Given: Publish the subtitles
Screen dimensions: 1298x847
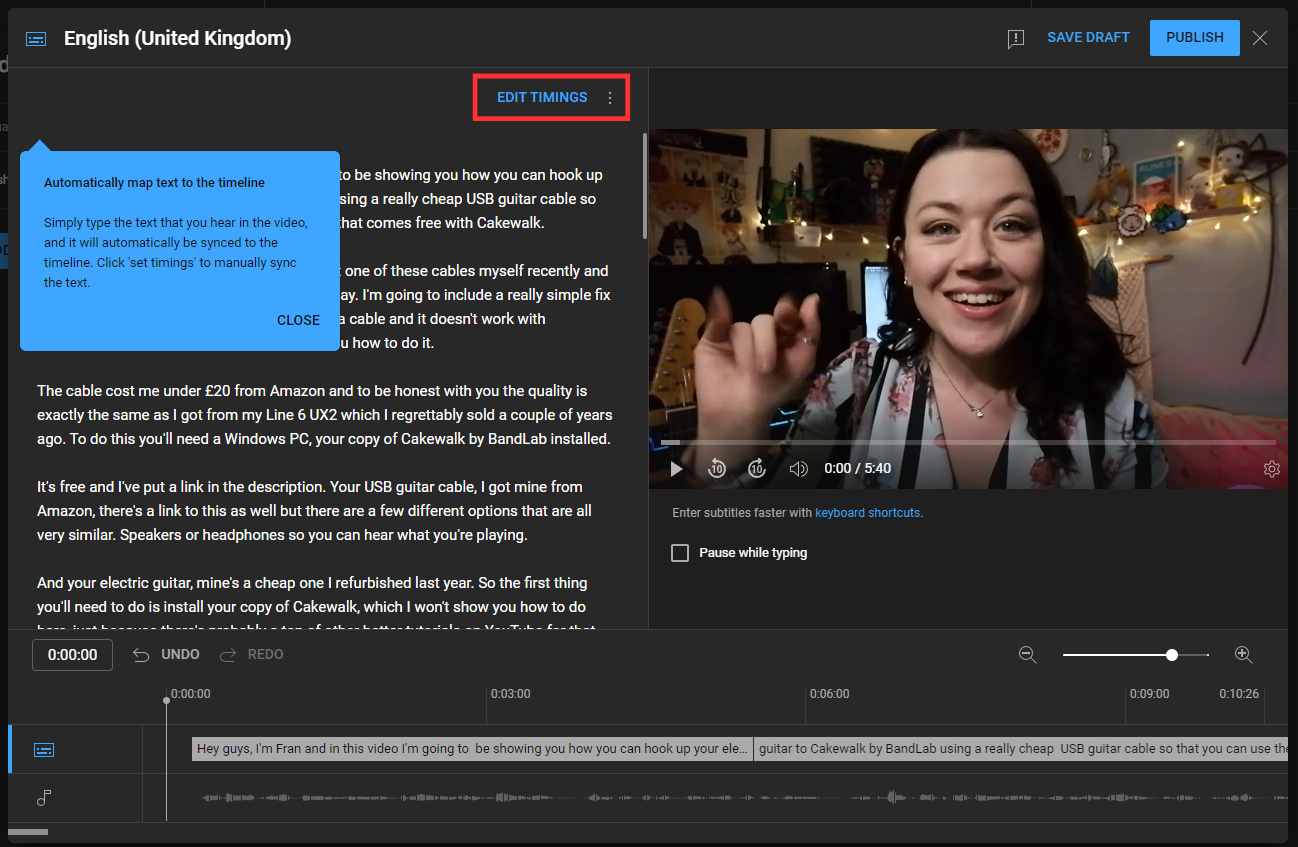Looking at the screenshot, I should tap(1194, 37).
